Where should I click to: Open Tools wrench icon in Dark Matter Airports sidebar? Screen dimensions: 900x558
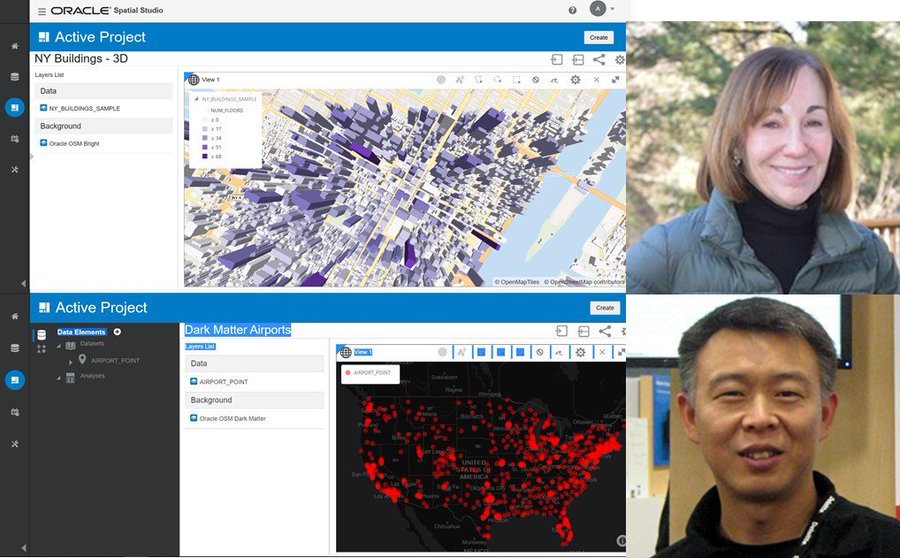[15, 444]
